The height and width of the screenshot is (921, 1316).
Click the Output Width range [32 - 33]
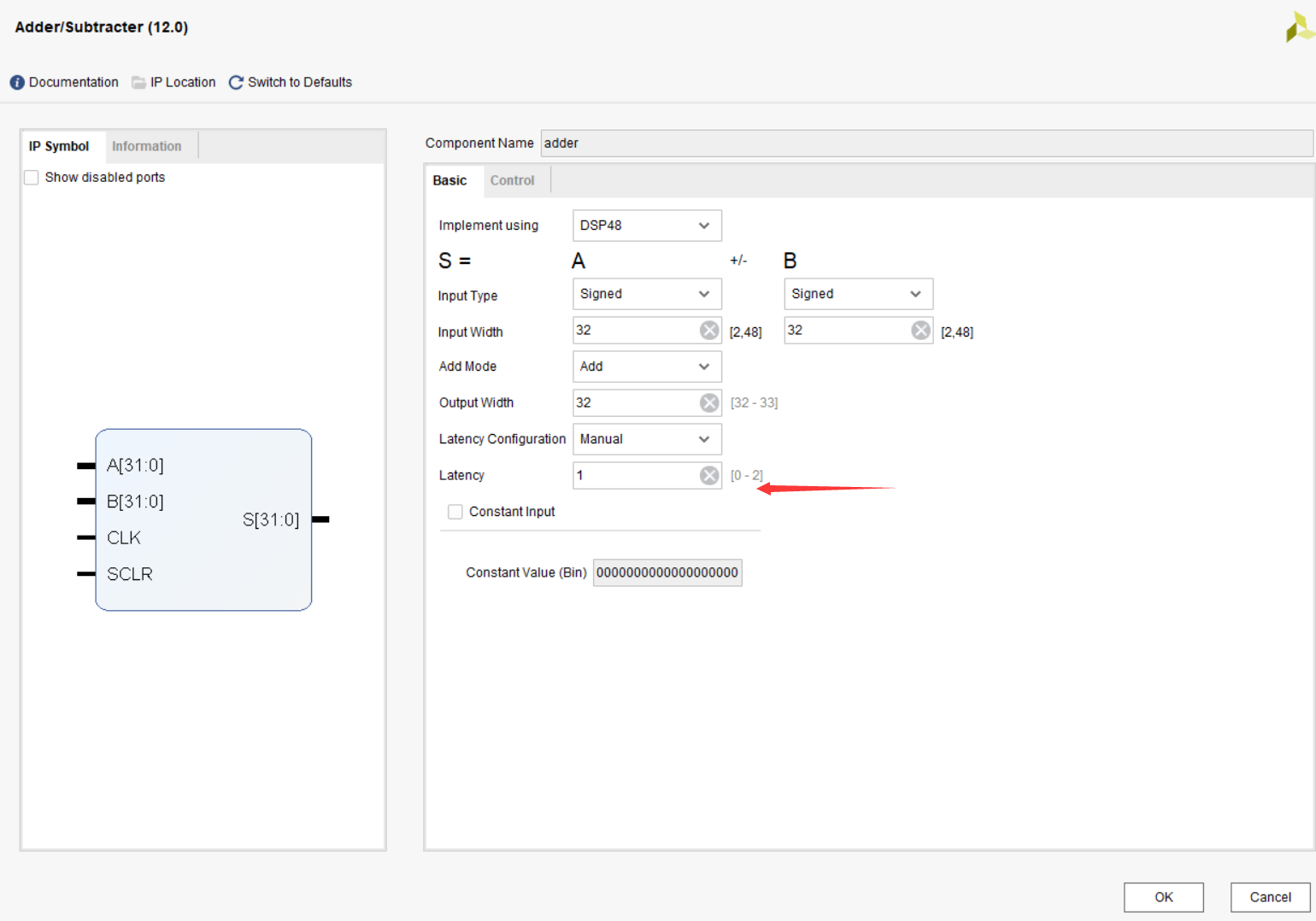point(754,403)
